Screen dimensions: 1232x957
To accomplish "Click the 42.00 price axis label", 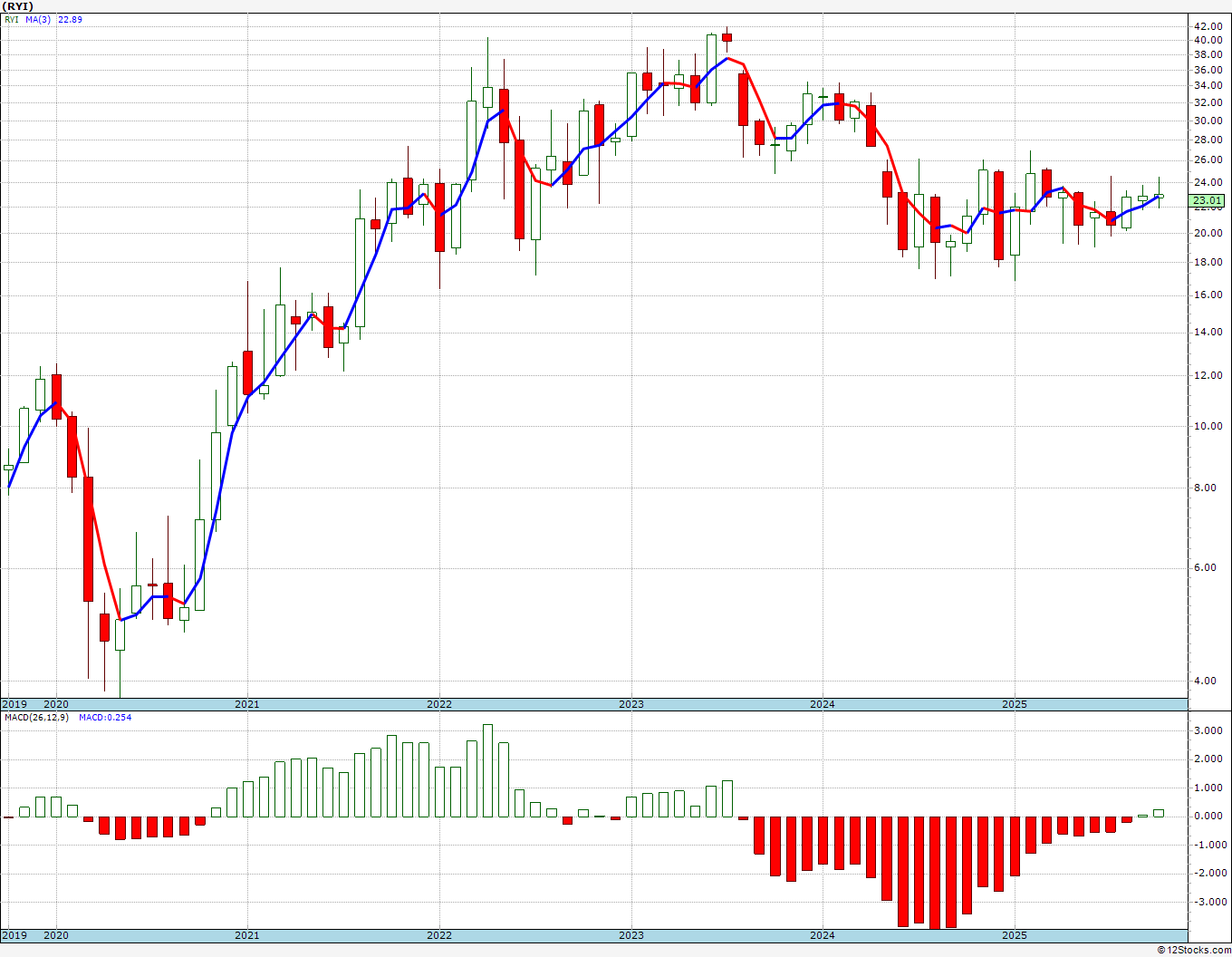I will (x=1208, y=26).
